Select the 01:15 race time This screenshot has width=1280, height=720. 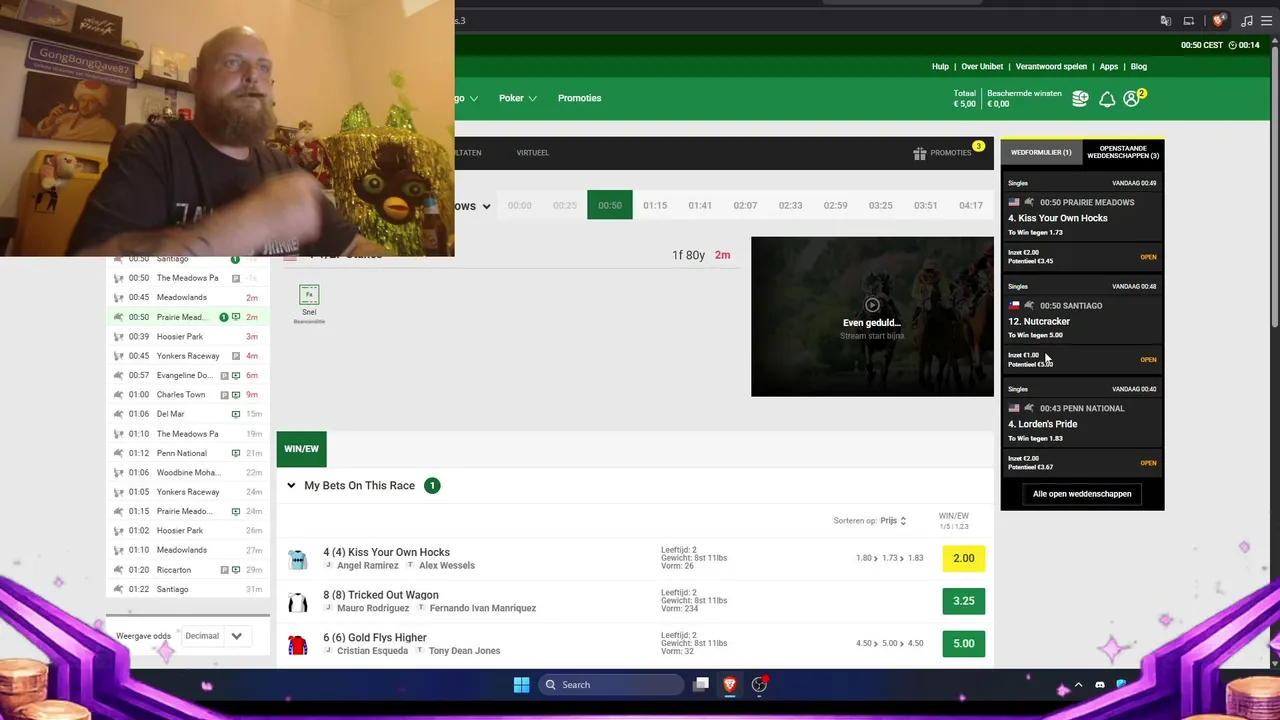click(655, 205)
